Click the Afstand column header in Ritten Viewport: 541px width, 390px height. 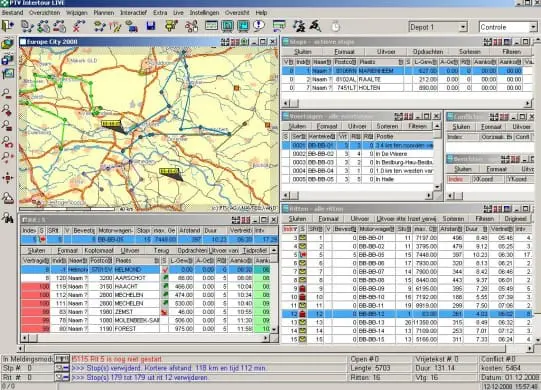(450, 229)
